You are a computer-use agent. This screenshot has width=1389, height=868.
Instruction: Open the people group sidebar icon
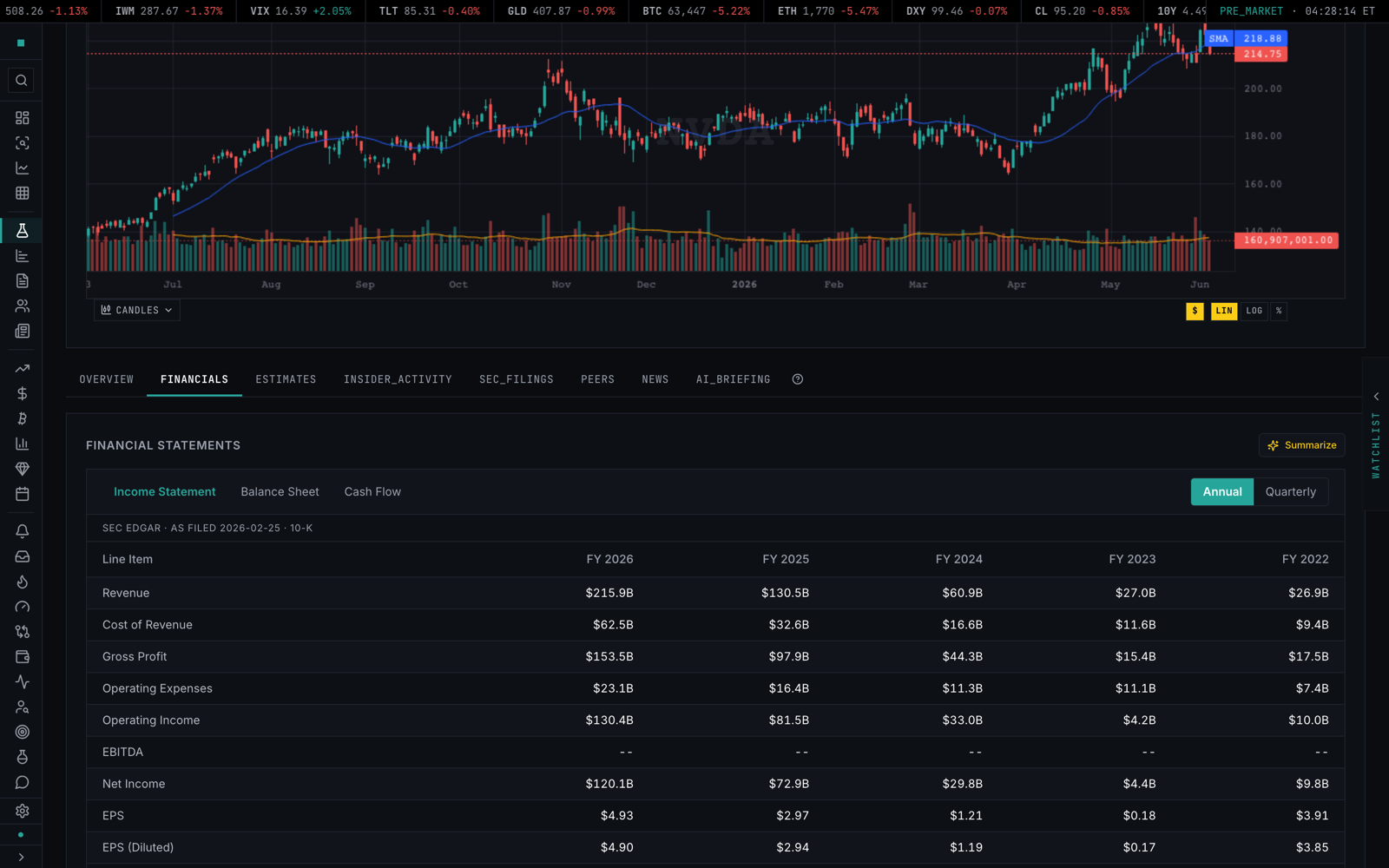22,306
